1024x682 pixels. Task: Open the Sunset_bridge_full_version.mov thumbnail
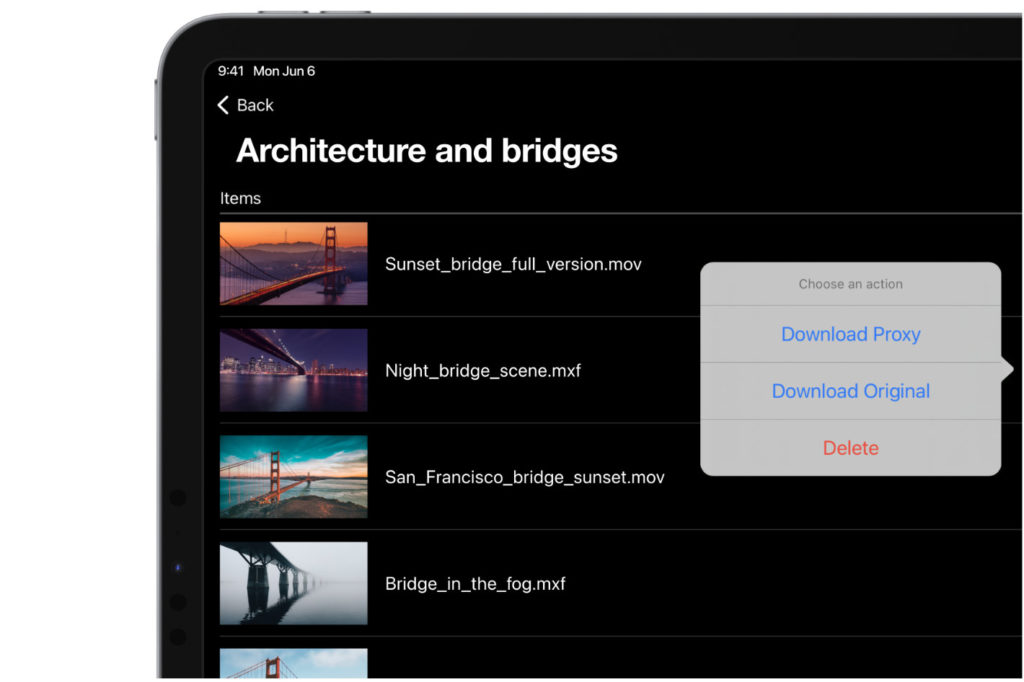pos(294,264)
